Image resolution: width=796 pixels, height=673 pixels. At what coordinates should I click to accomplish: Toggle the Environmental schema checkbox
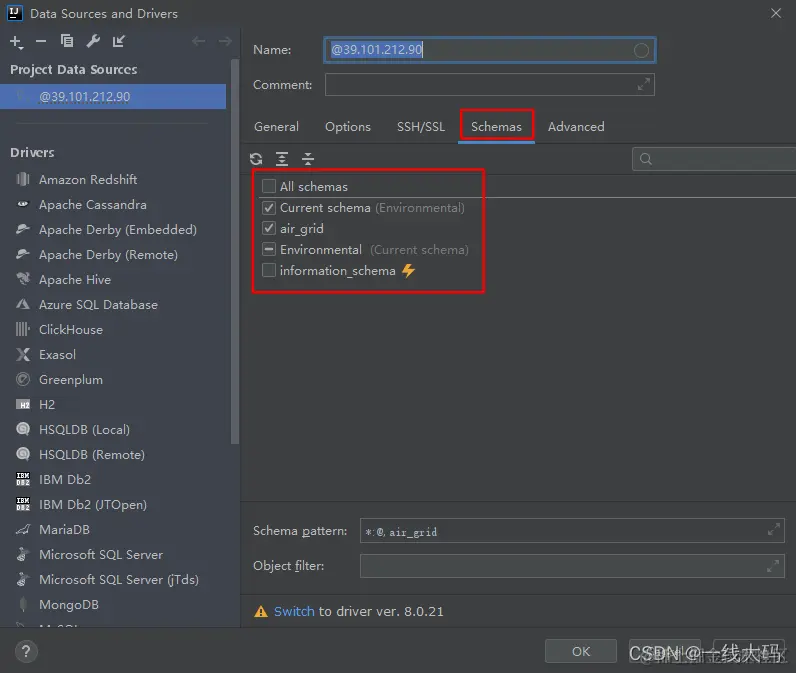pos(269,249)
